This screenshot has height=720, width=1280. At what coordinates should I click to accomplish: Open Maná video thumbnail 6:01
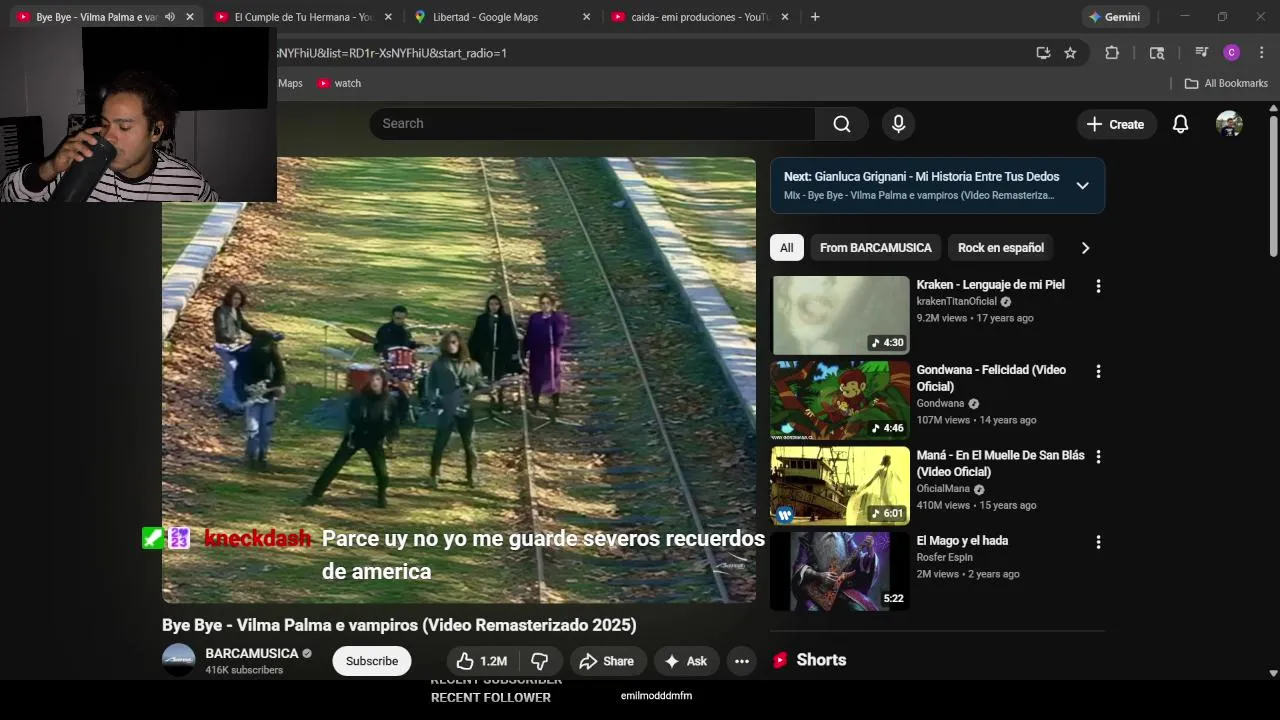tap(840, 485)
